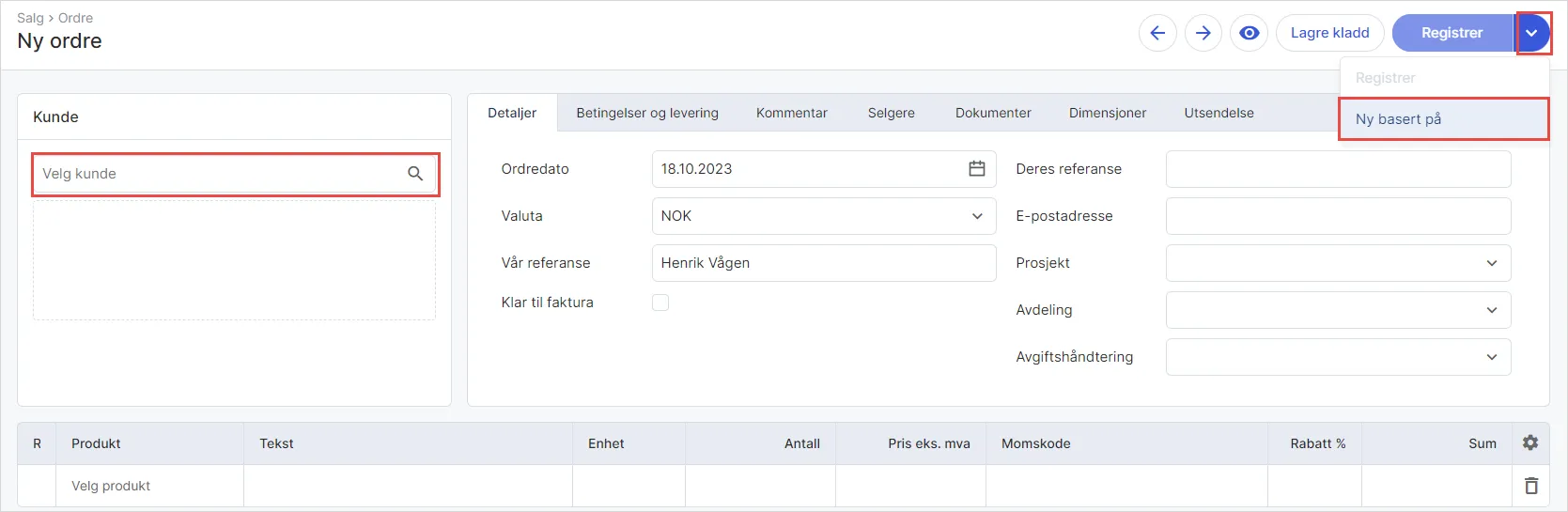Expand the Valuta NOK dropdown
This screenshot has width=1568, height=512.
tap(824, 216)
